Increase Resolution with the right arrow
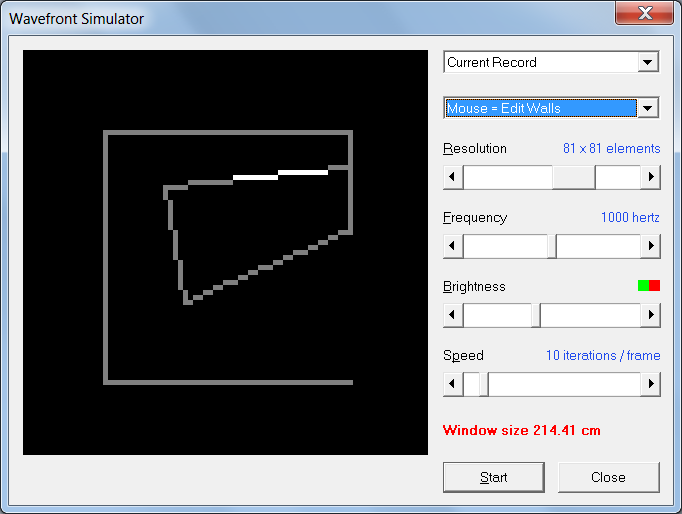The width and height of the screenshot is (682, 514). [x=651, y=177]
